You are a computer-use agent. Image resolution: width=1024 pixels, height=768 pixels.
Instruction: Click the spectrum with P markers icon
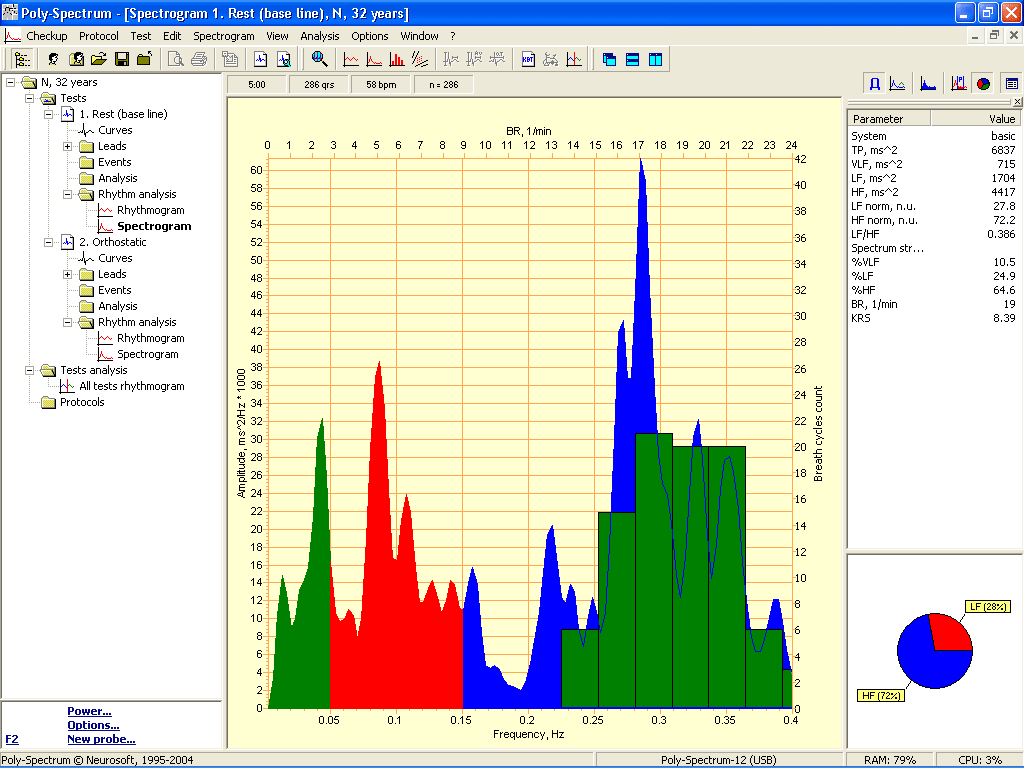click(959, 84)
